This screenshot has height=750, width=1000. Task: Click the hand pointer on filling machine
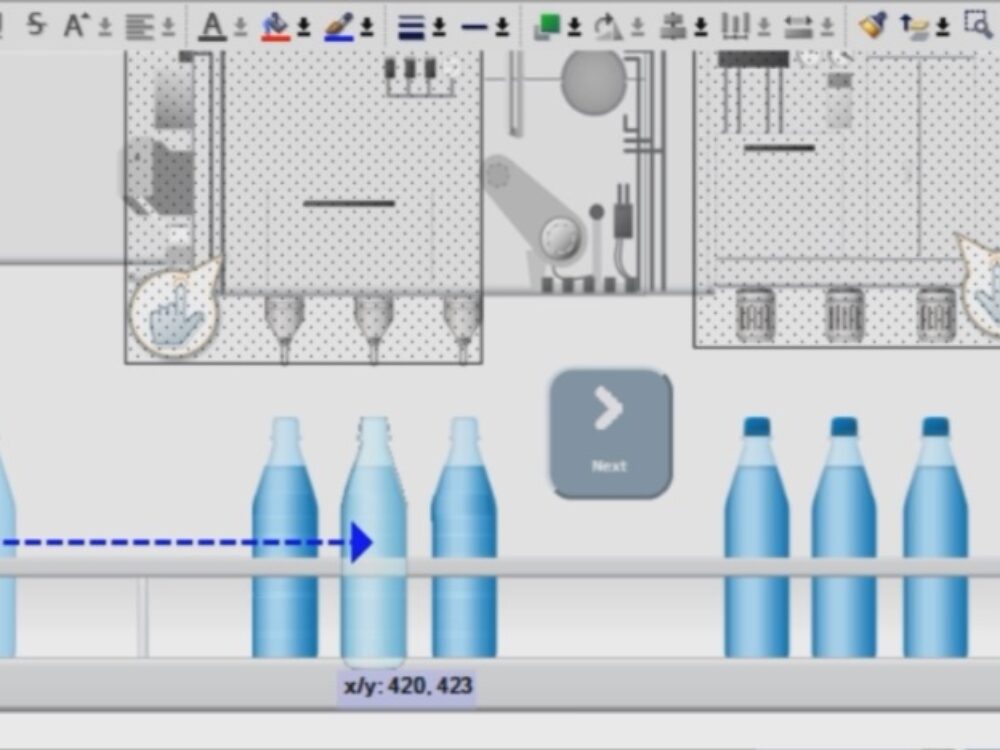click(177, 311)
